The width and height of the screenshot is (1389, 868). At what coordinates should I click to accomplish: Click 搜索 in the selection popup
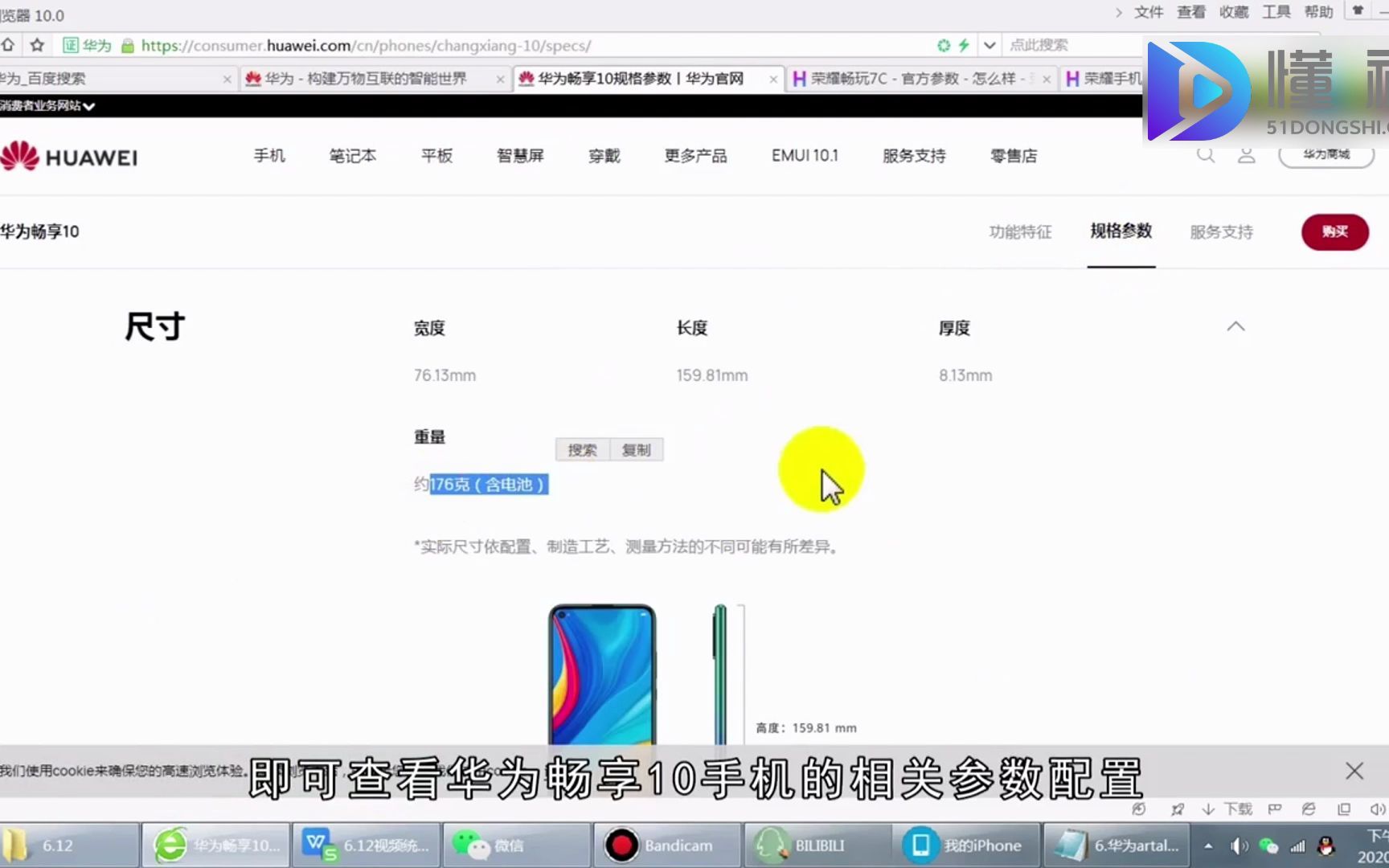[x=583, y=450]
